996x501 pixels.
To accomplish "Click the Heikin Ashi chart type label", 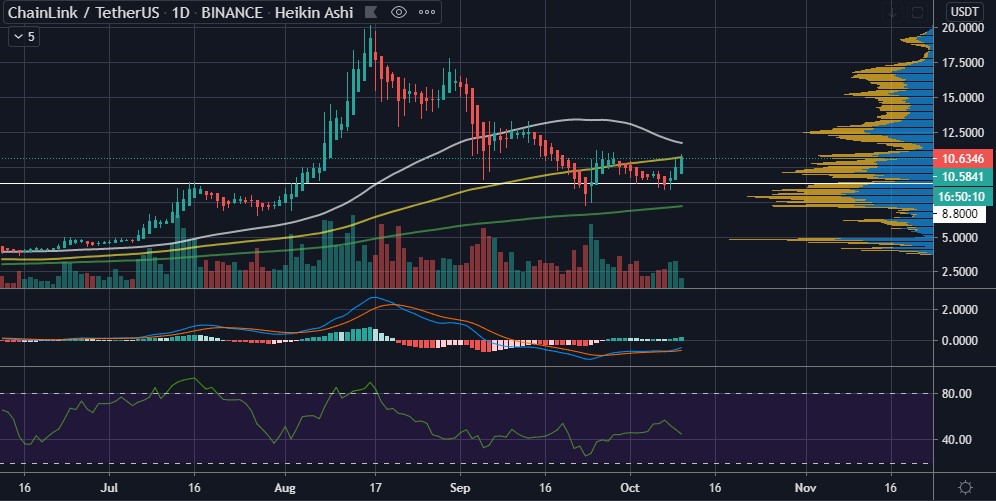I will click(314, 12).
